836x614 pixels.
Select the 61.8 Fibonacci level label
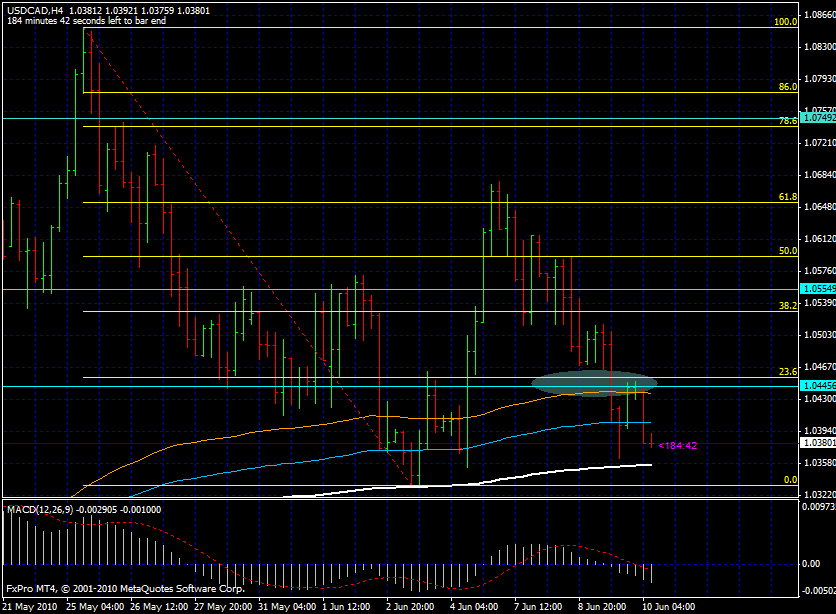pos(787,197)
